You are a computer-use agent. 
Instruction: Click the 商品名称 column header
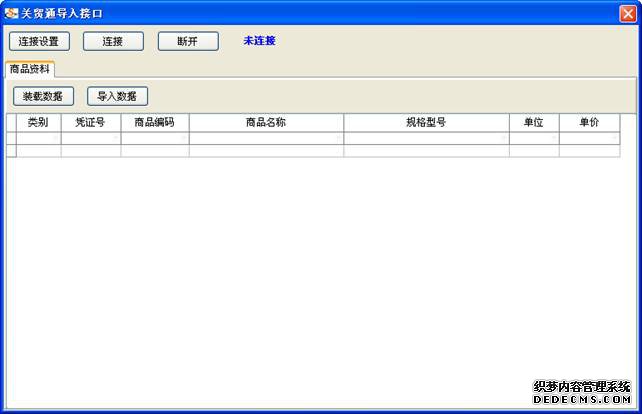pos(266,122)
